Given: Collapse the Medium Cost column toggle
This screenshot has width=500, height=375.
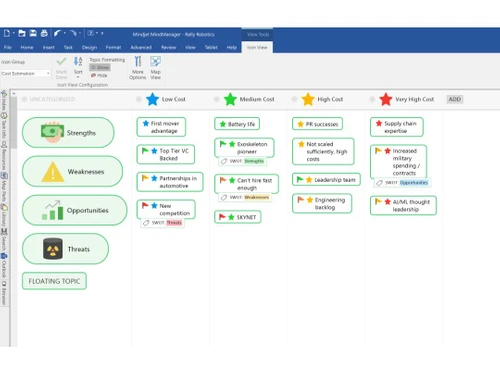Looking at the screenshot, I should click(216, 99).
